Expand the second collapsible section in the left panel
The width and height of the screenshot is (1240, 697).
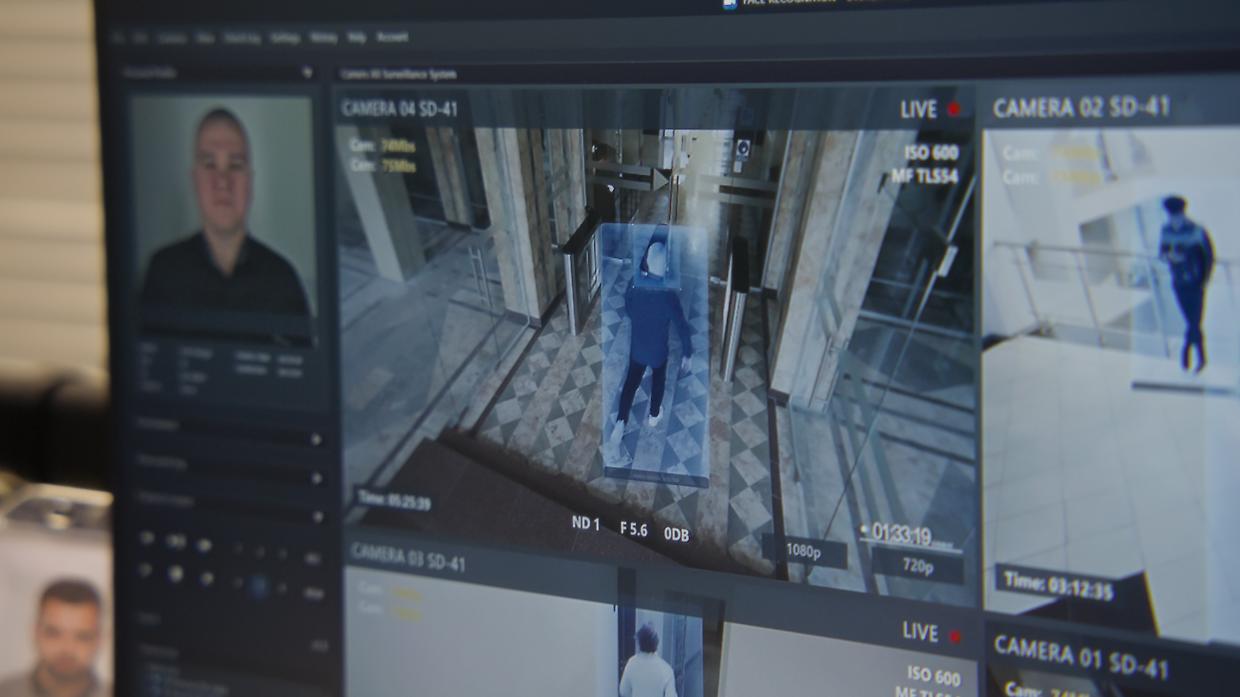(x=317, y=478)
